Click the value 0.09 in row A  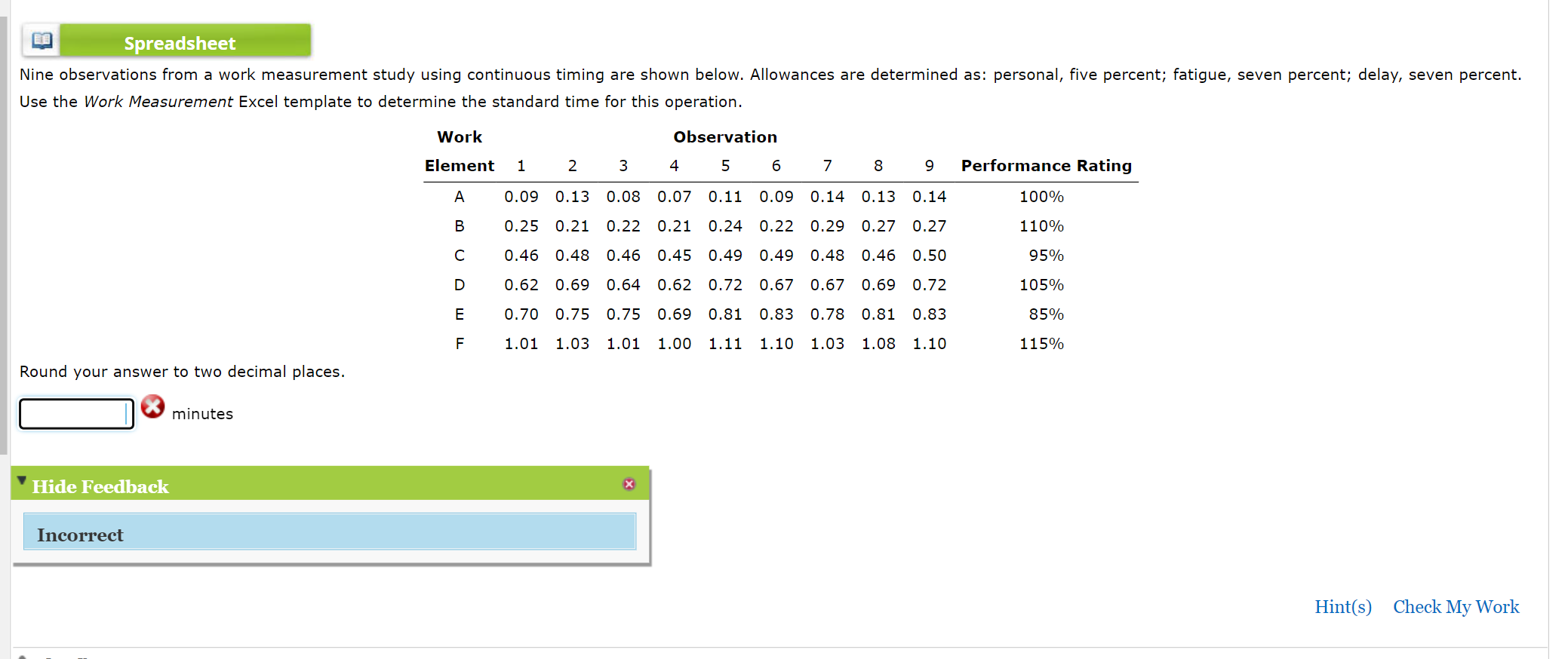click(521, 196)
